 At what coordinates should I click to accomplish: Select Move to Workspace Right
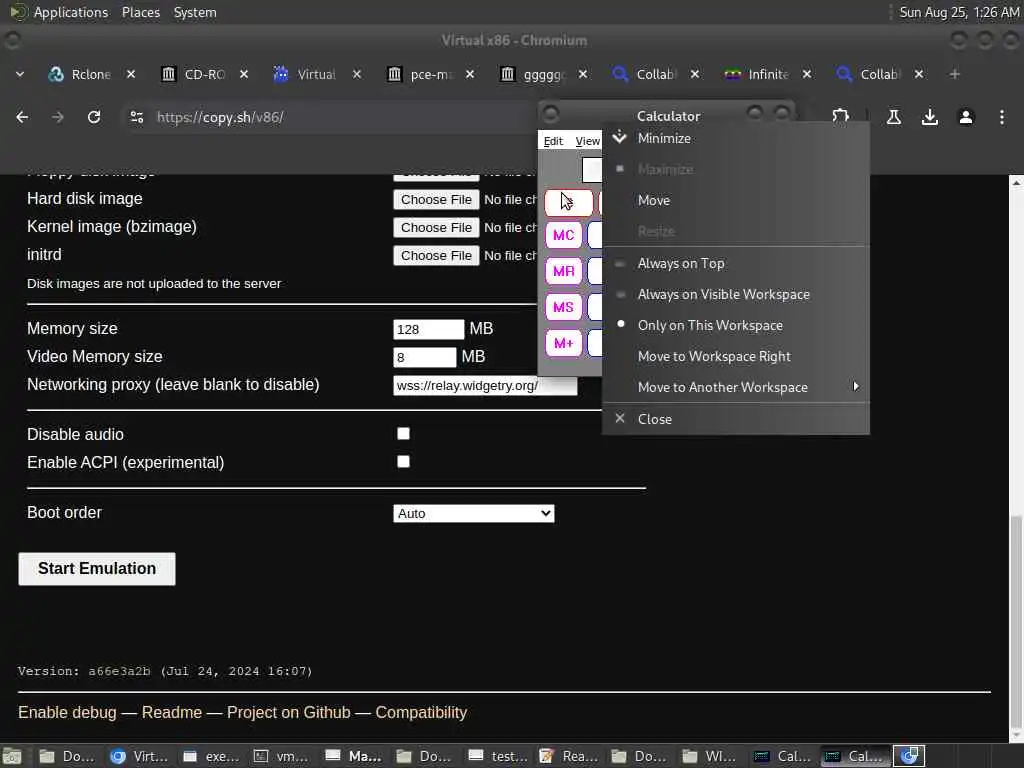tap(735, 356)
